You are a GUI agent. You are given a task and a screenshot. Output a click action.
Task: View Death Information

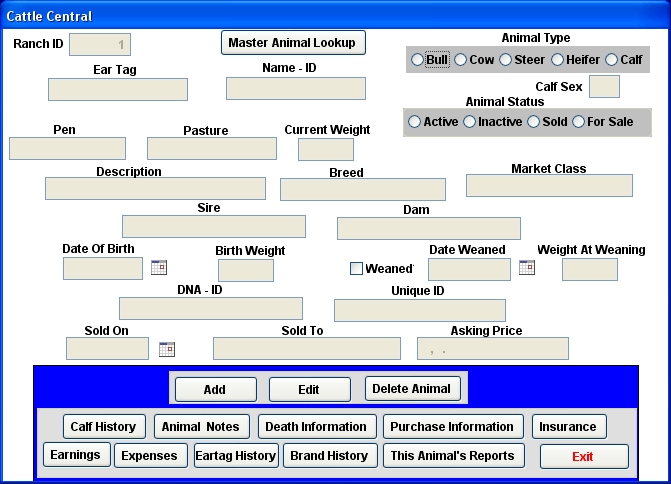pos(317,427)
